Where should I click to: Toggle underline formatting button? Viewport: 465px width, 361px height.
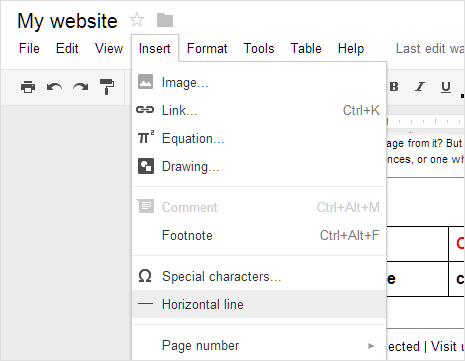point(446,87)
